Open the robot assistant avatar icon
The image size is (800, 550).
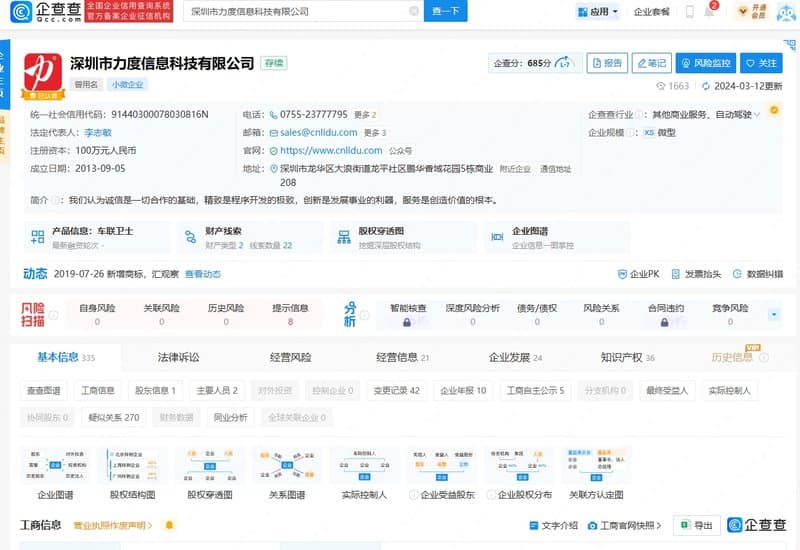click(786, 12)
